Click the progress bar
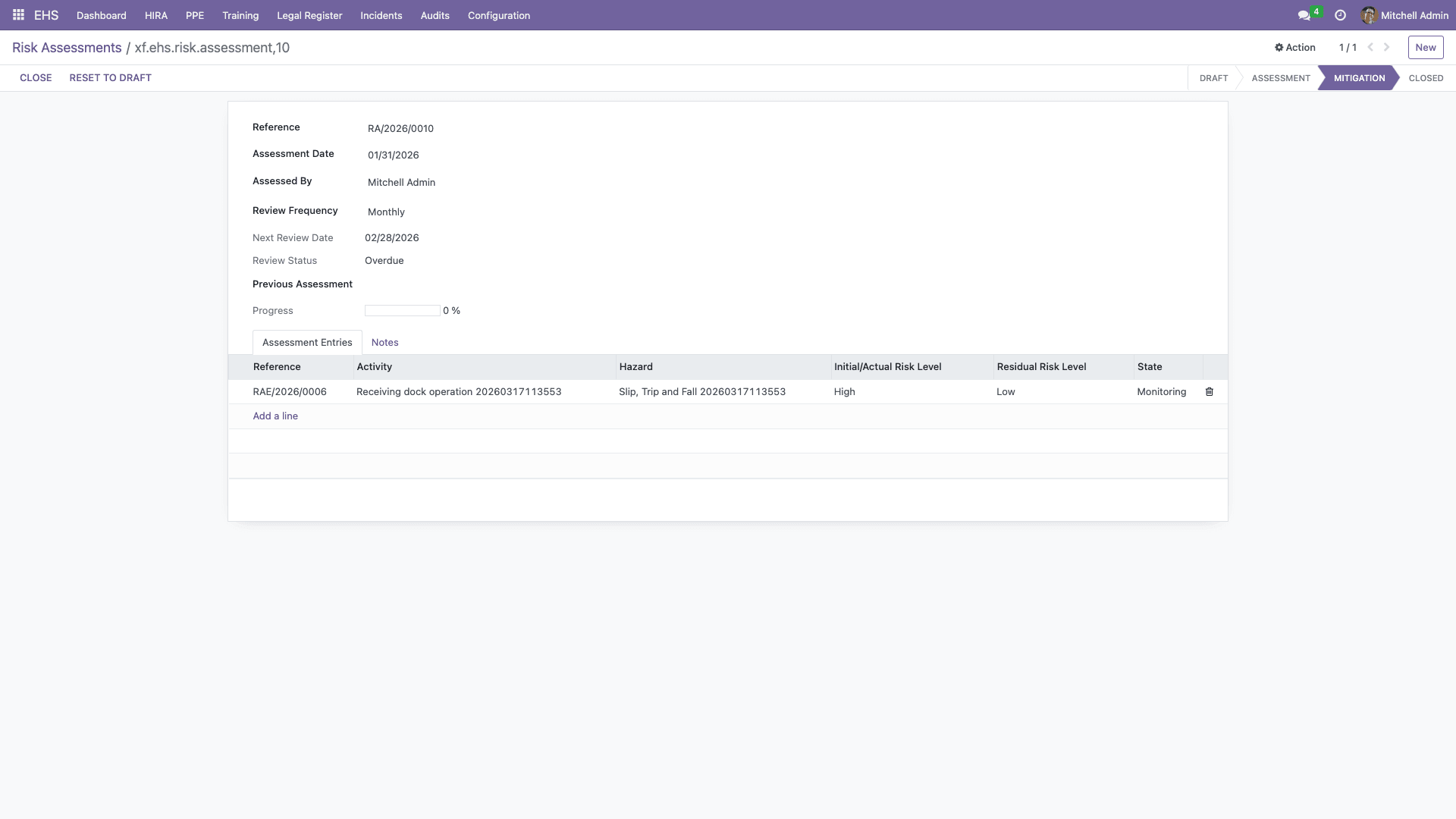Screen dimensions: 1456x819 pos(402,311)
